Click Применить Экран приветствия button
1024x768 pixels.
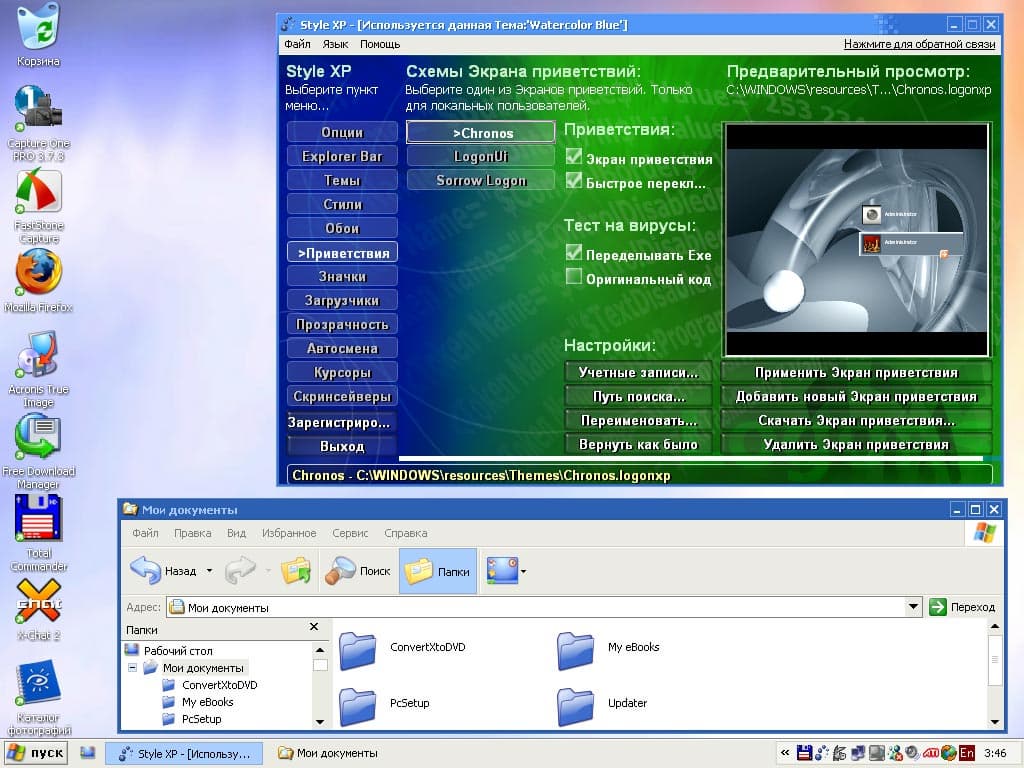(856, 372)
